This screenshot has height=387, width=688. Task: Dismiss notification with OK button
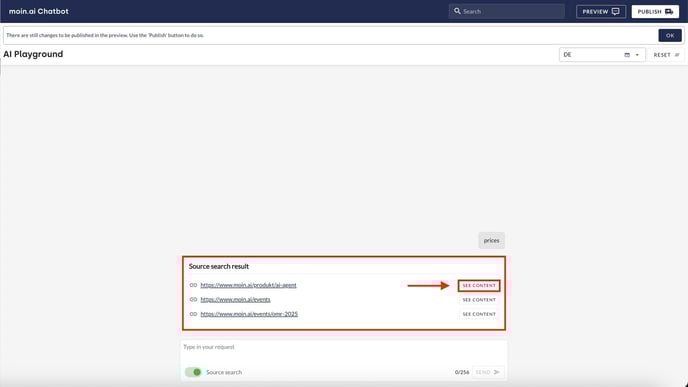(x=670, y=36)
